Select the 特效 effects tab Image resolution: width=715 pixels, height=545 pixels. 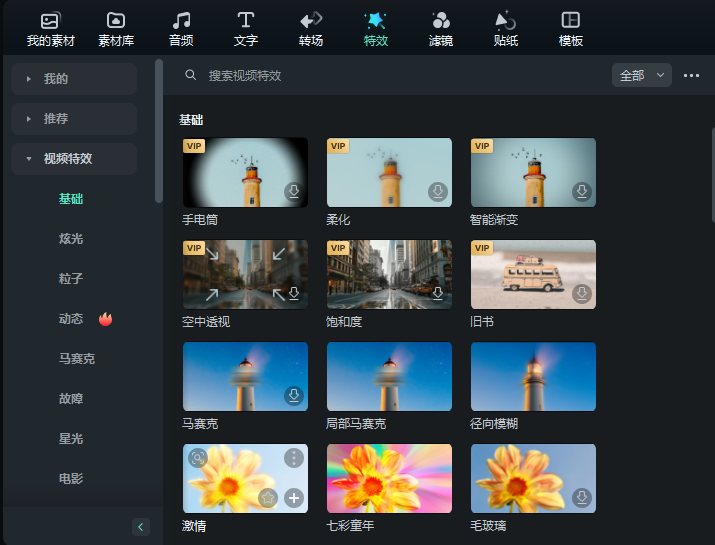[376, 30]
